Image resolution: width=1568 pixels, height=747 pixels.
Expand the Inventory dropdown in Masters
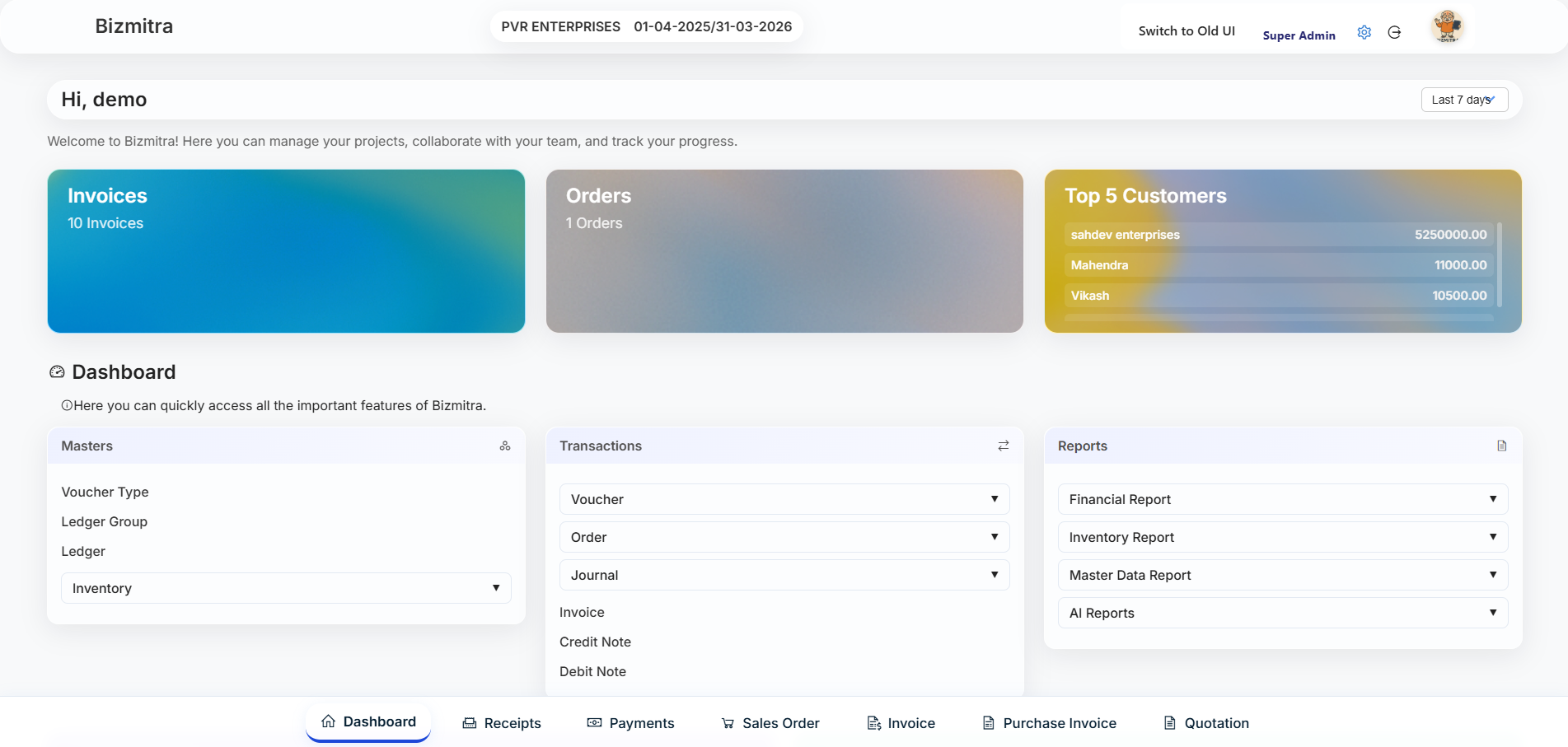click(x=285, y=588)
